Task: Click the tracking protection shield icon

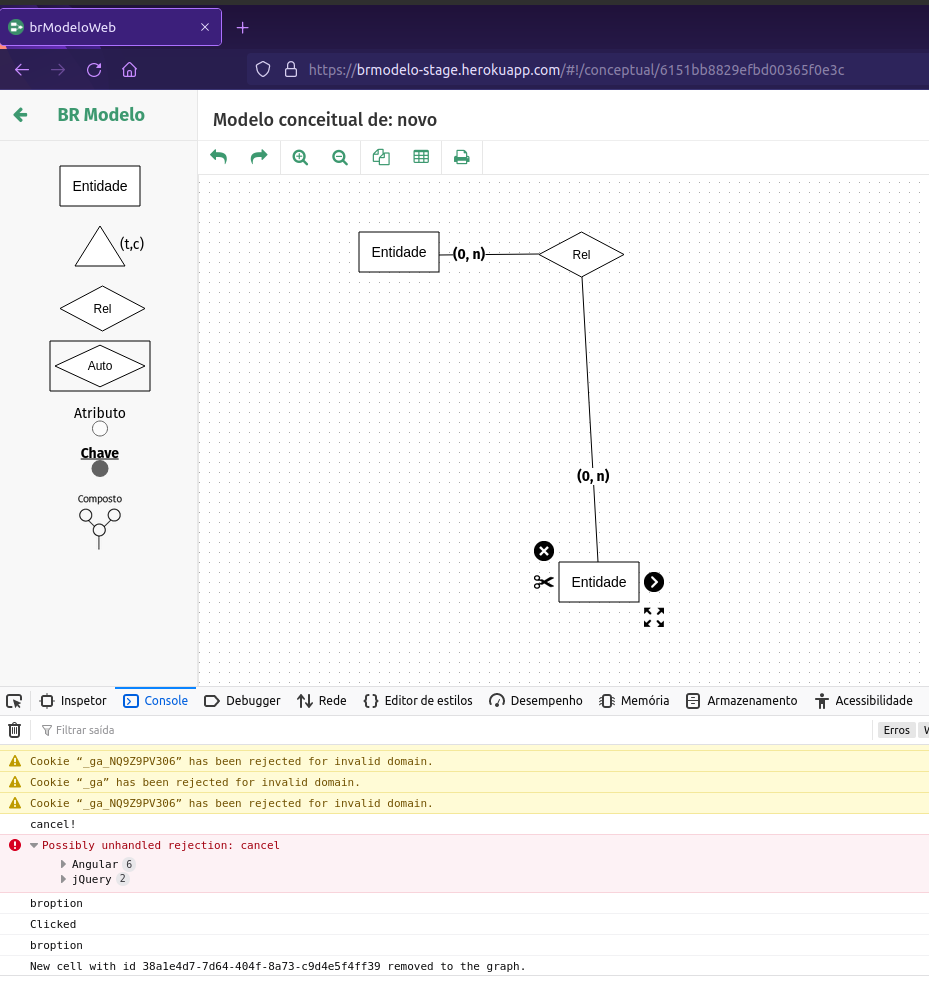Action: pyautogui.click(x=263, y=70)
